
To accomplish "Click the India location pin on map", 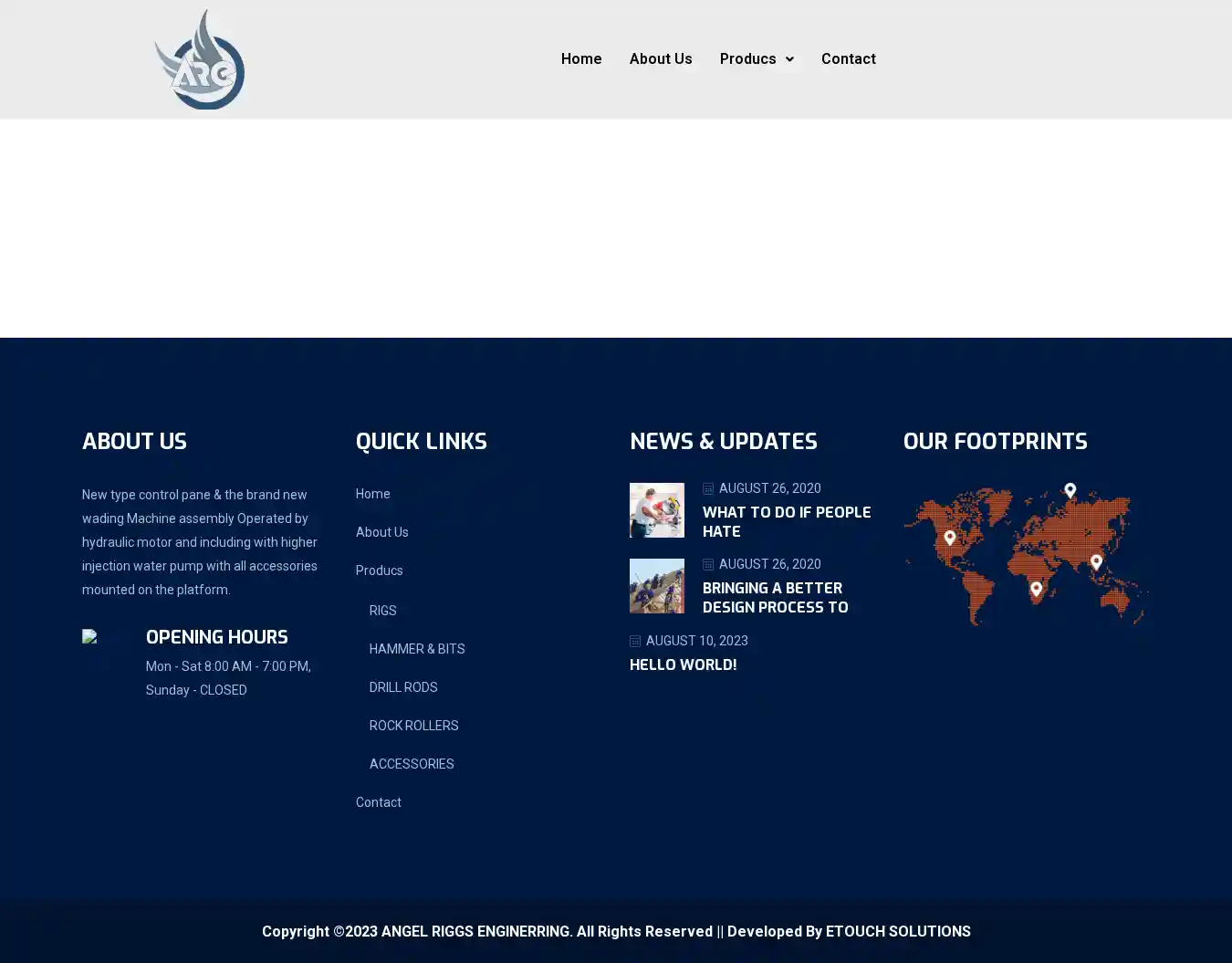I will click(1036, 589).
